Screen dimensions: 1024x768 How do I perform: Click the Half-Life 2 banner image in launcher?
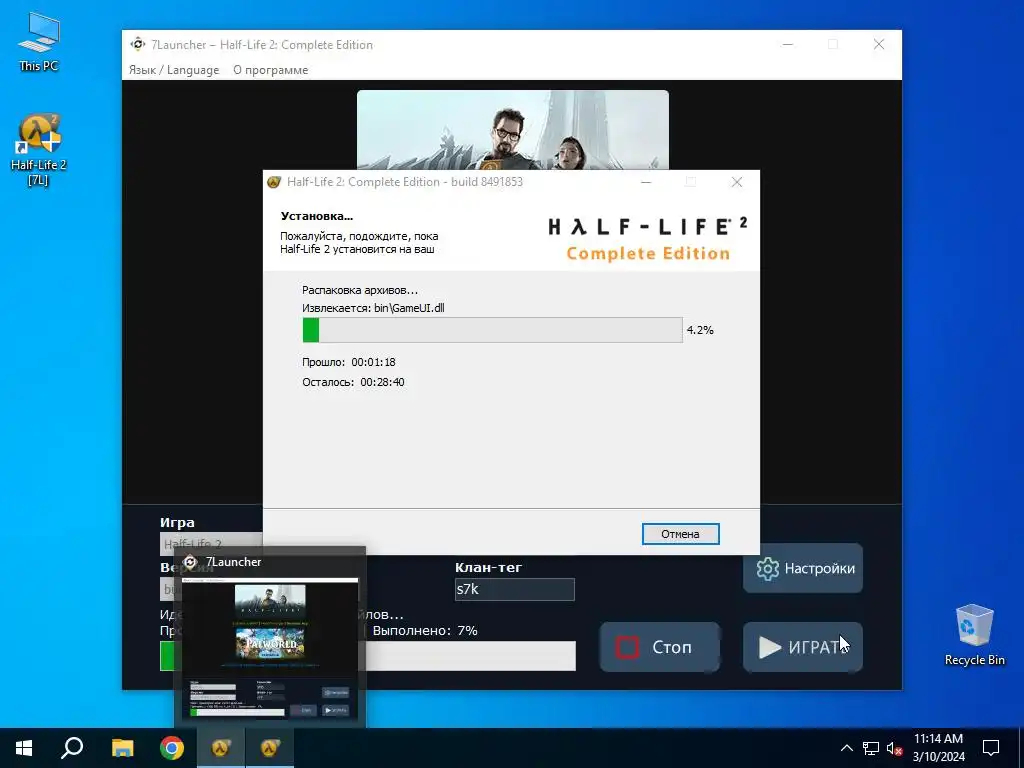click(513, 130)
